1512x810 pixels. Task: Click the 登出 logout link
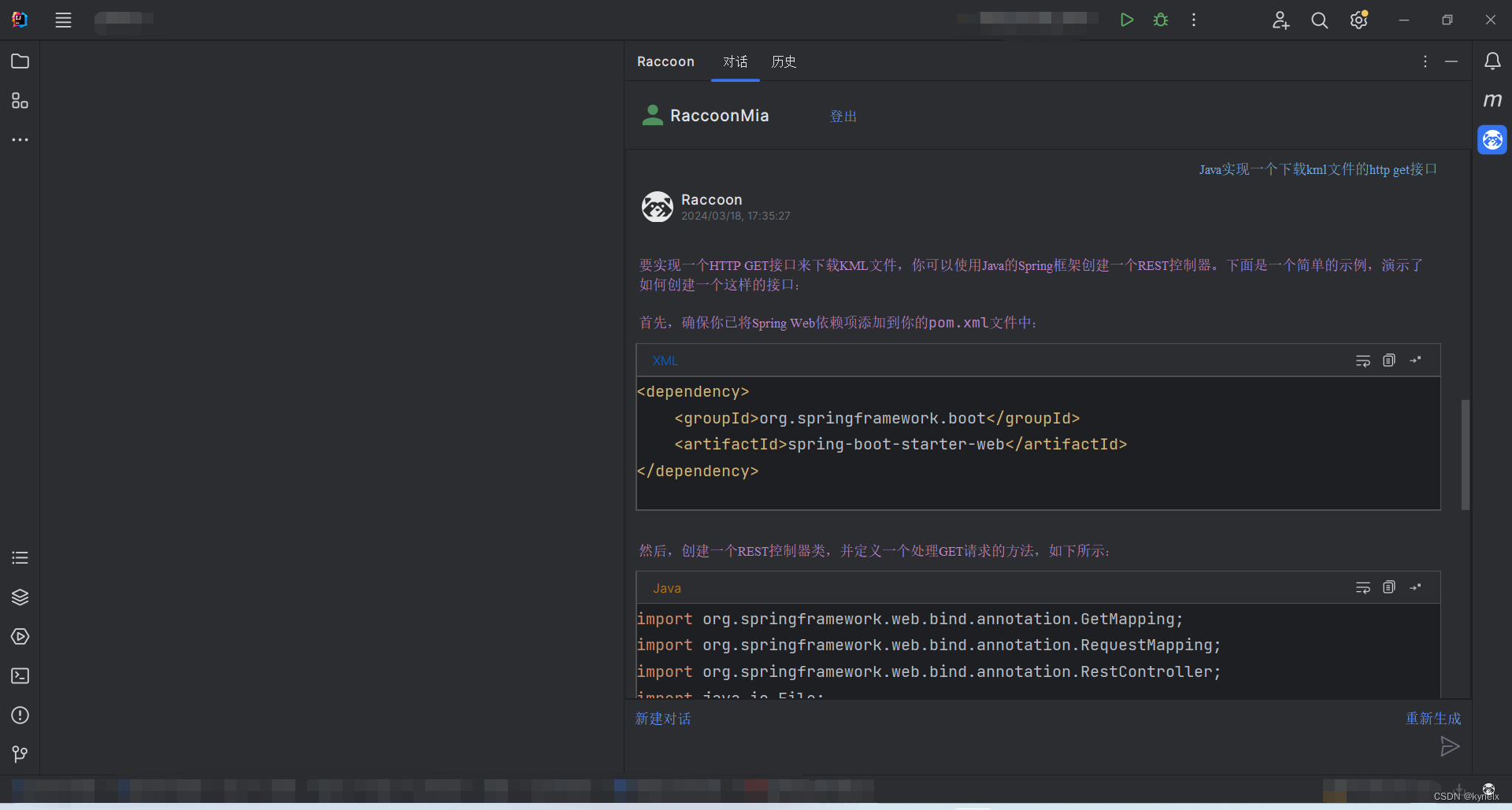843,117
